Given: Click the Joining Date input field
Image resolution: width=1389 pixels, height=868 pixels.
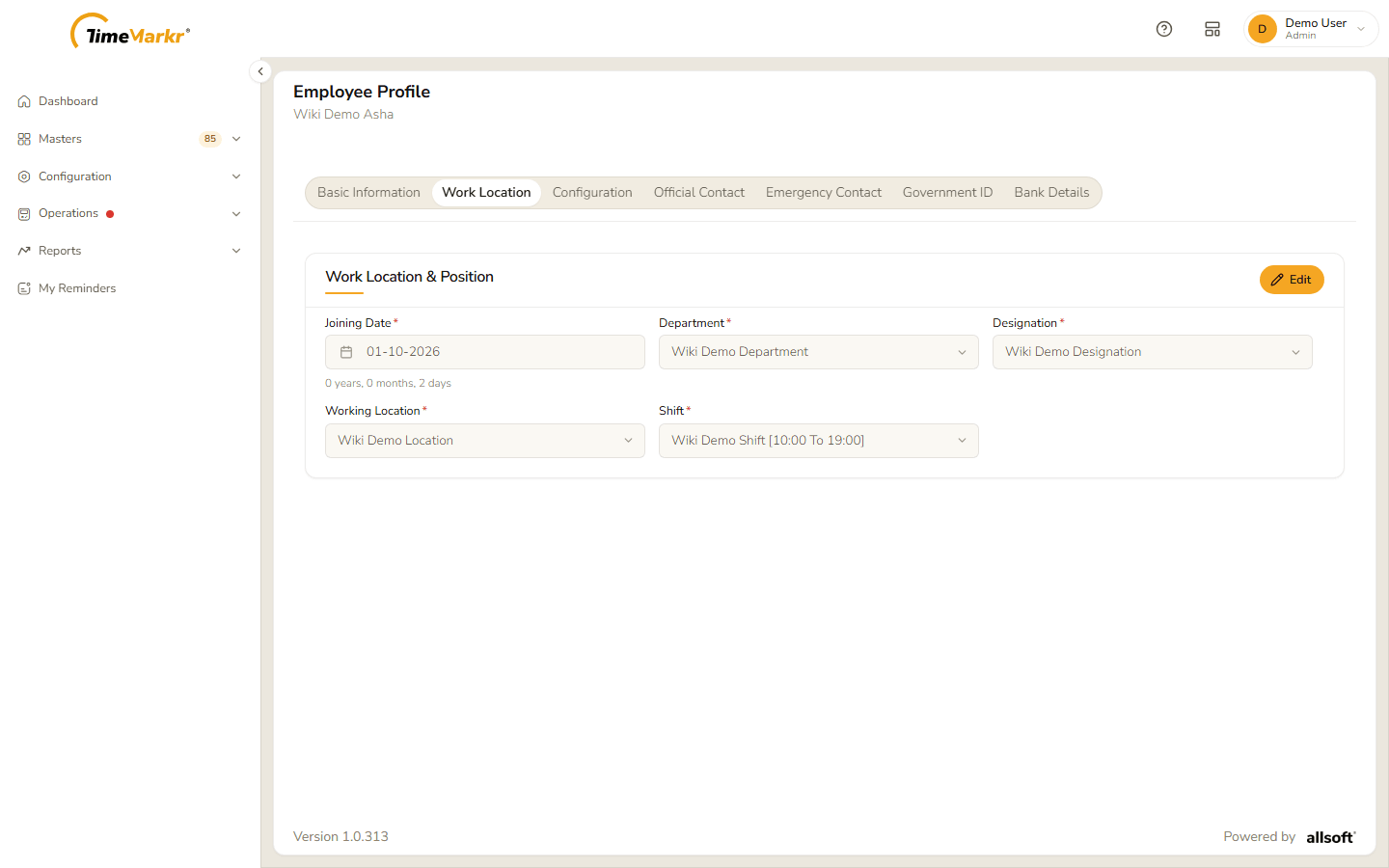Looking at the screenshot, I should coord(485,352).
